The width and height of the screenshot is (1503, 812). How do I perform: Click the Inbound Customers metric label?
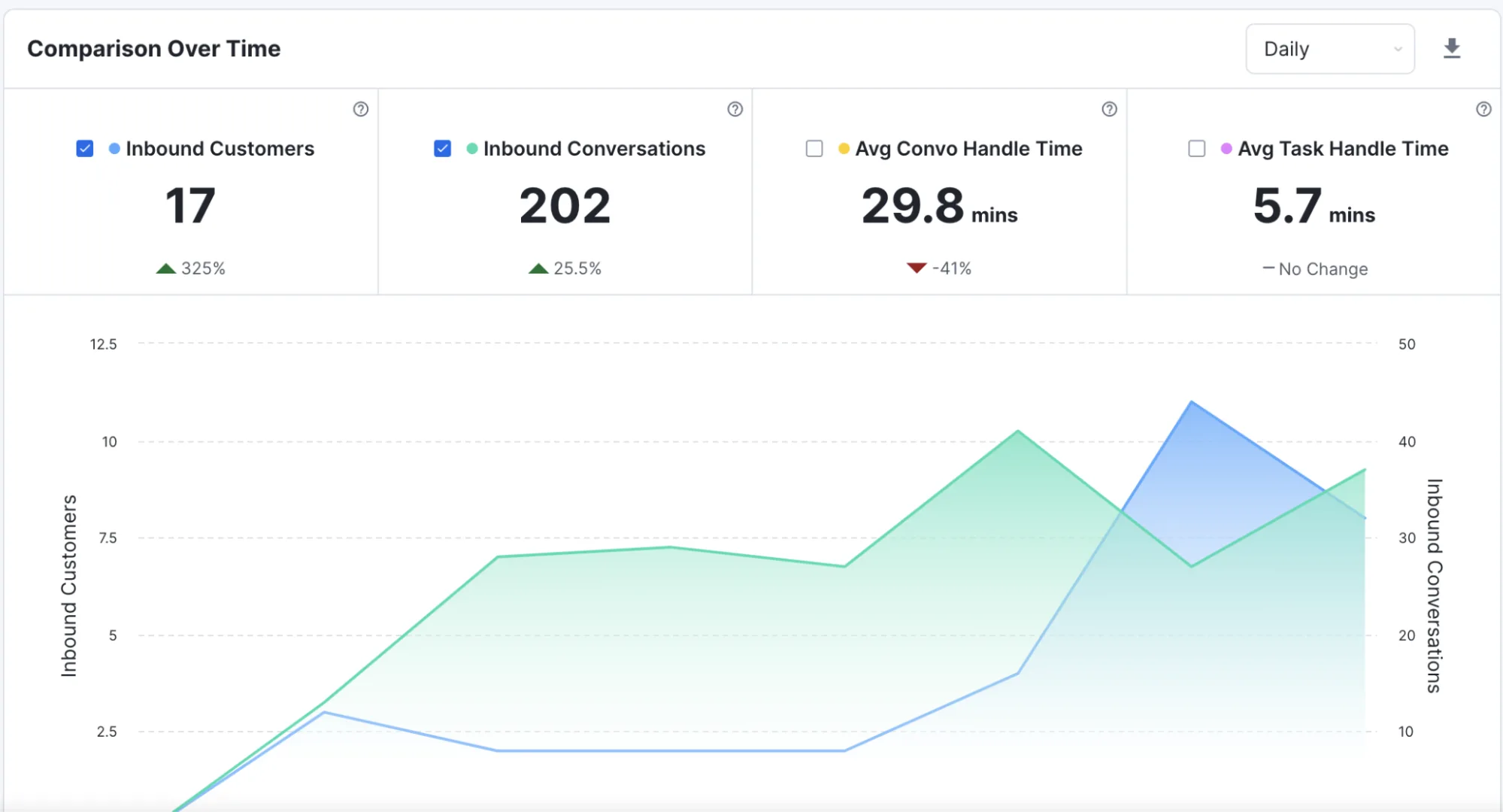pyautogui.click(x=220, y=149)
